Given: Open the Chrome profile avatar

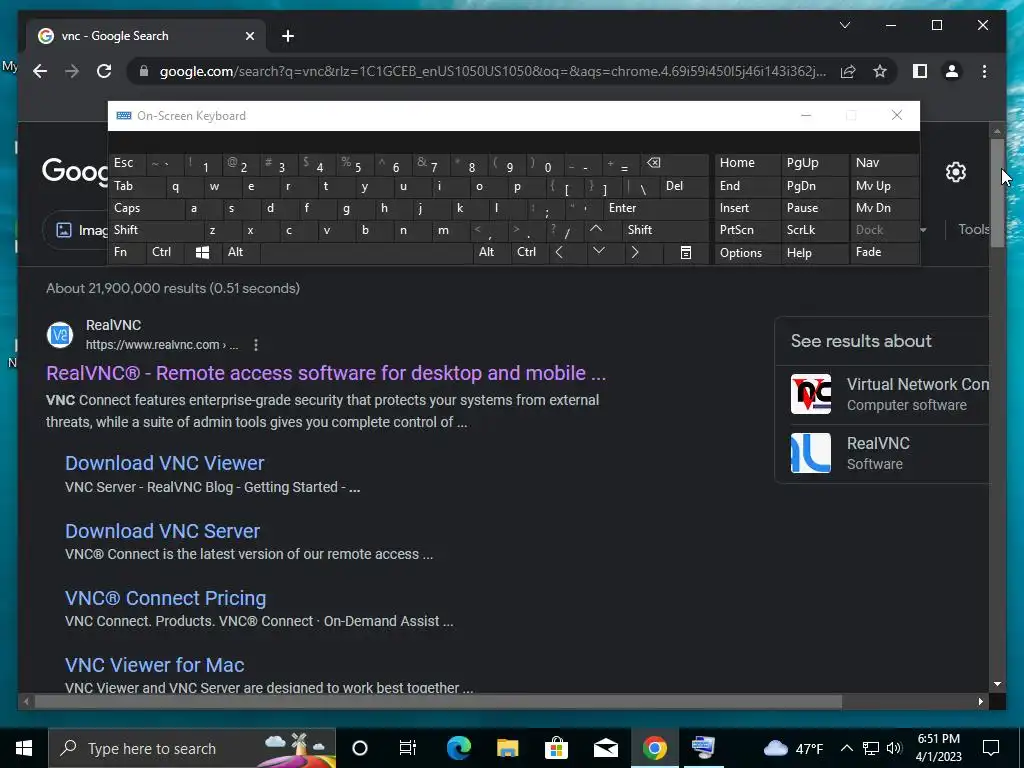Looking at the screenshot, I should point(952,71).
